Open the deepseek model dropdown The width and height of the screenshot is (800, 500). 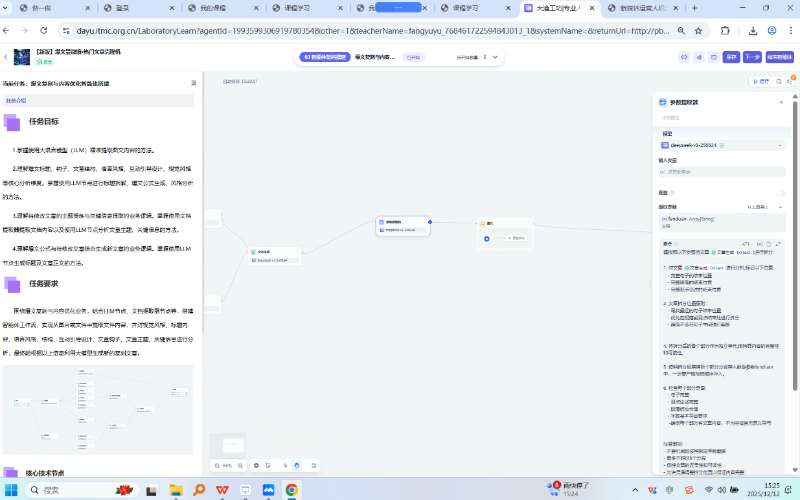tap(720, 145)
